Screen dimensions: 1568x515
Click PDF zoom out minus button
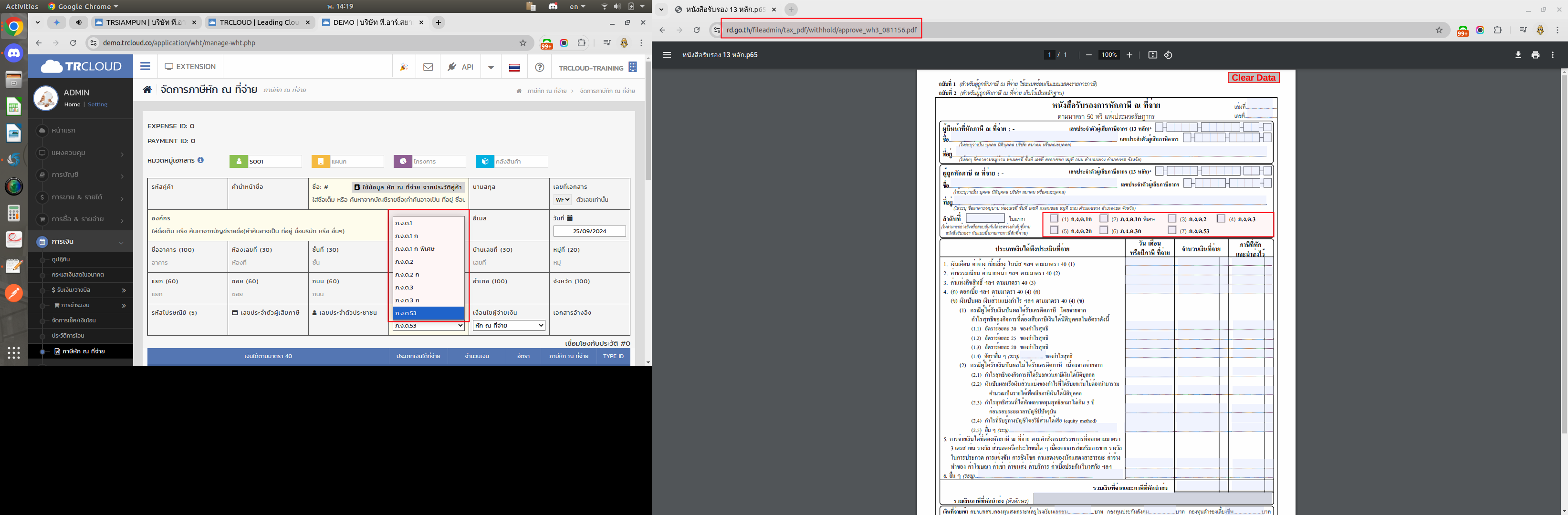(x=1088, y=55)
